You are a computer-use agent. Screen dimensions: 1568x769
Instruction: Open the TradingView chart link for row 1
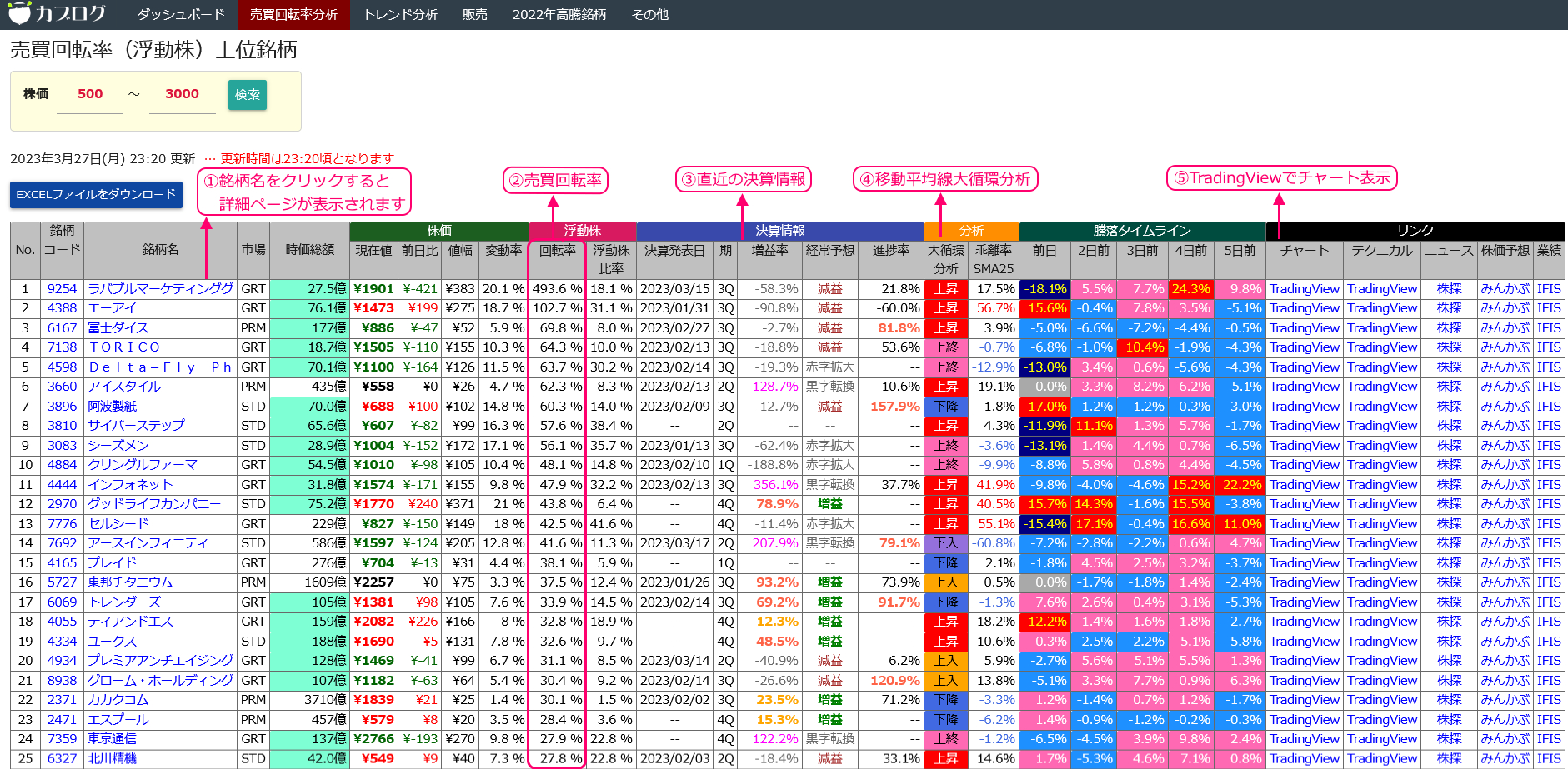tap(1304, 289)
